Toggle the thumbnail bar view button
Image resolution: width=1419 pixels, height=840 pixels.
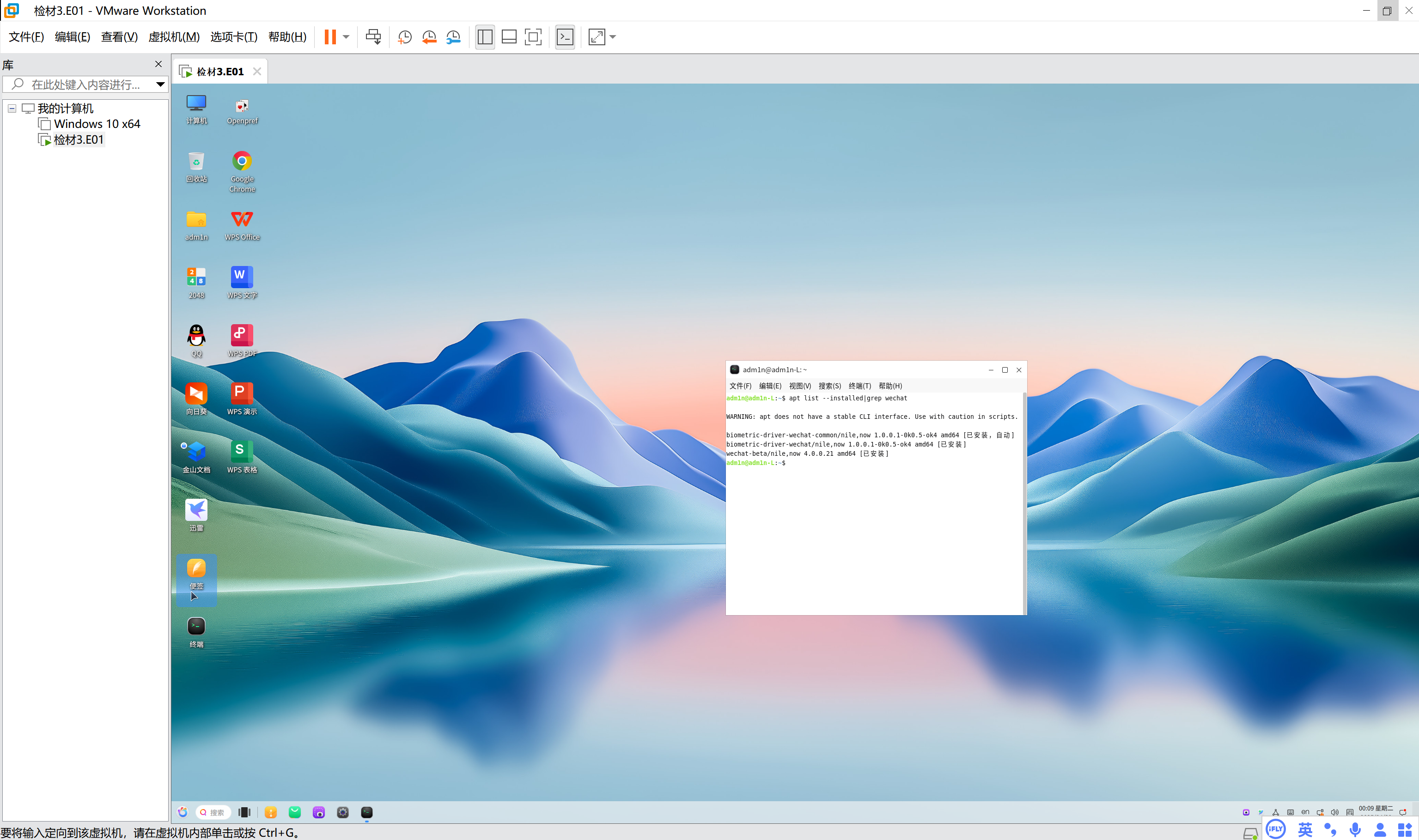508,37
